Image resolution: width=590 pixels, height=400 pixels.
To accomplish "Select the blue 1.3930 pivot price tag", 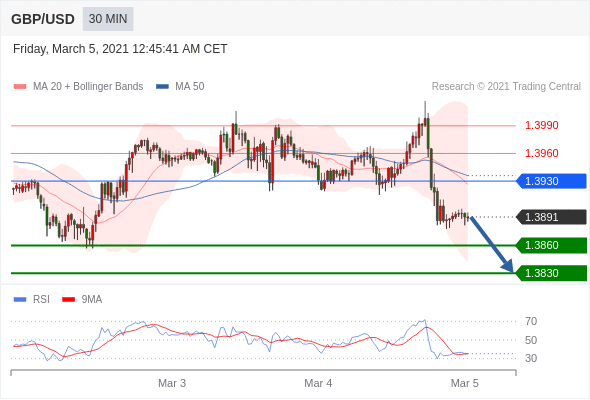I will coord(552,181).
